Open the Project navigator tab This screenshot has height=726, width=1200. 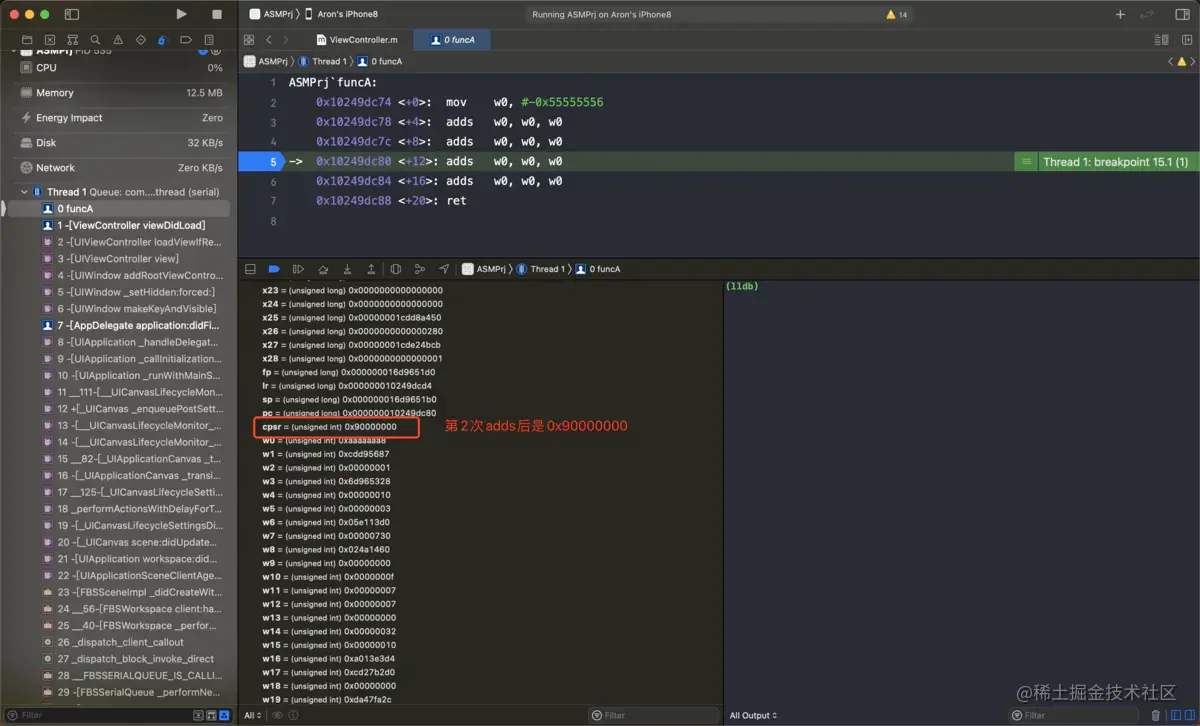(26, 40)
